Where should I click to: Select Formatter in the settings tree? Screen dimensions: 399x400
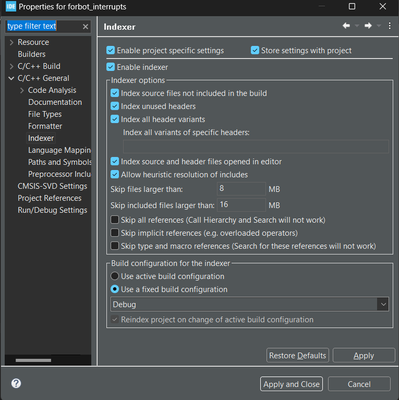(45, 126)
